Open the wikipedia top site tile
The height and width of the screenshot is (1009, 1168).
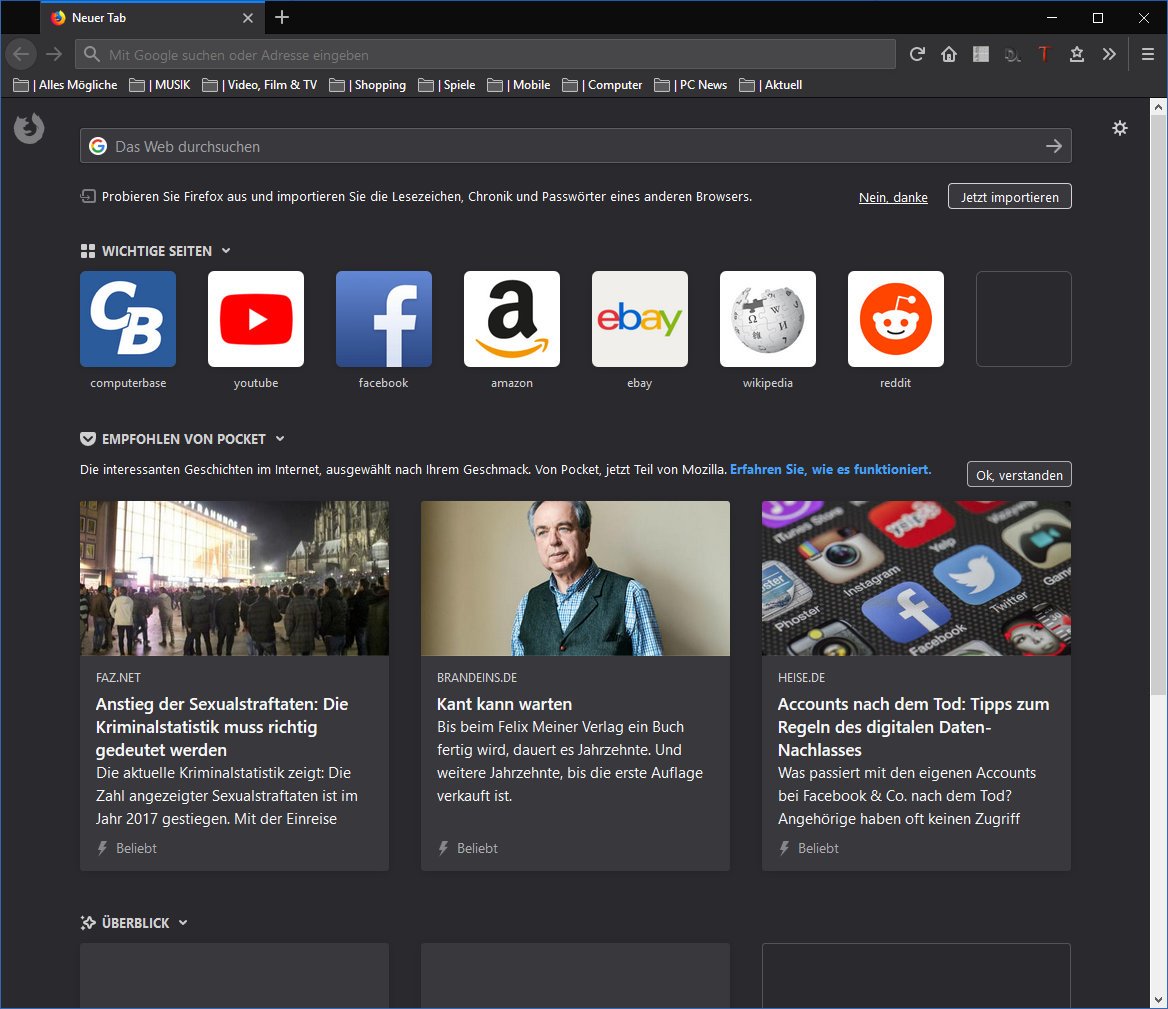point(768,319)
